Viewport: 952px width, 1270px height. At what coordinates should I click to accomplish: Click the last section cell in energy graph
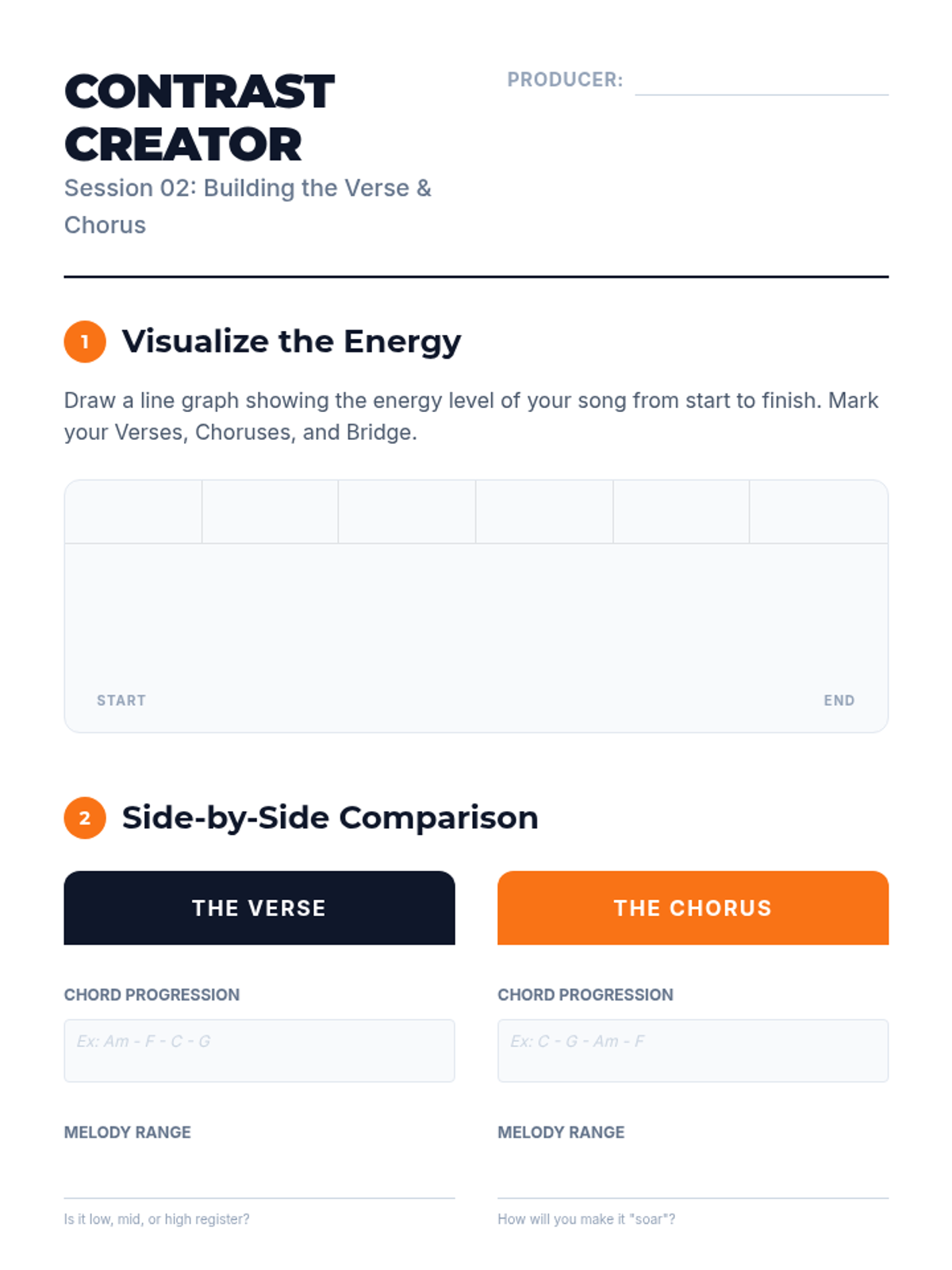[819, 512]
